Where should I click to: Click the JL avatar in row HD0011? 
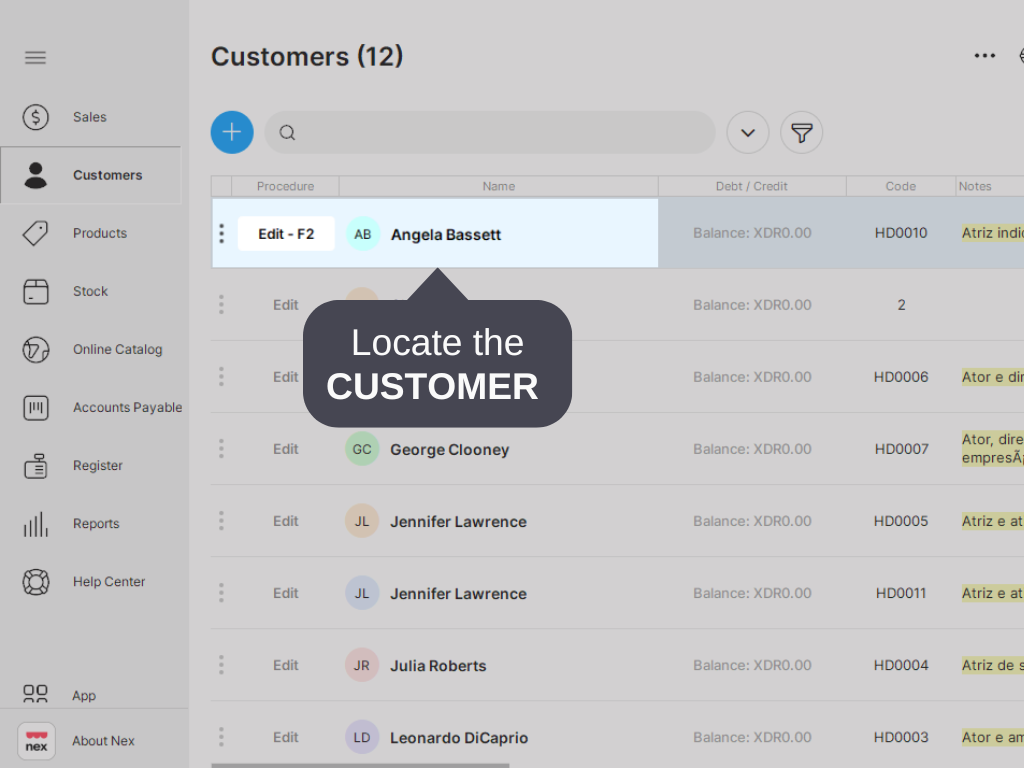(362, 593)
